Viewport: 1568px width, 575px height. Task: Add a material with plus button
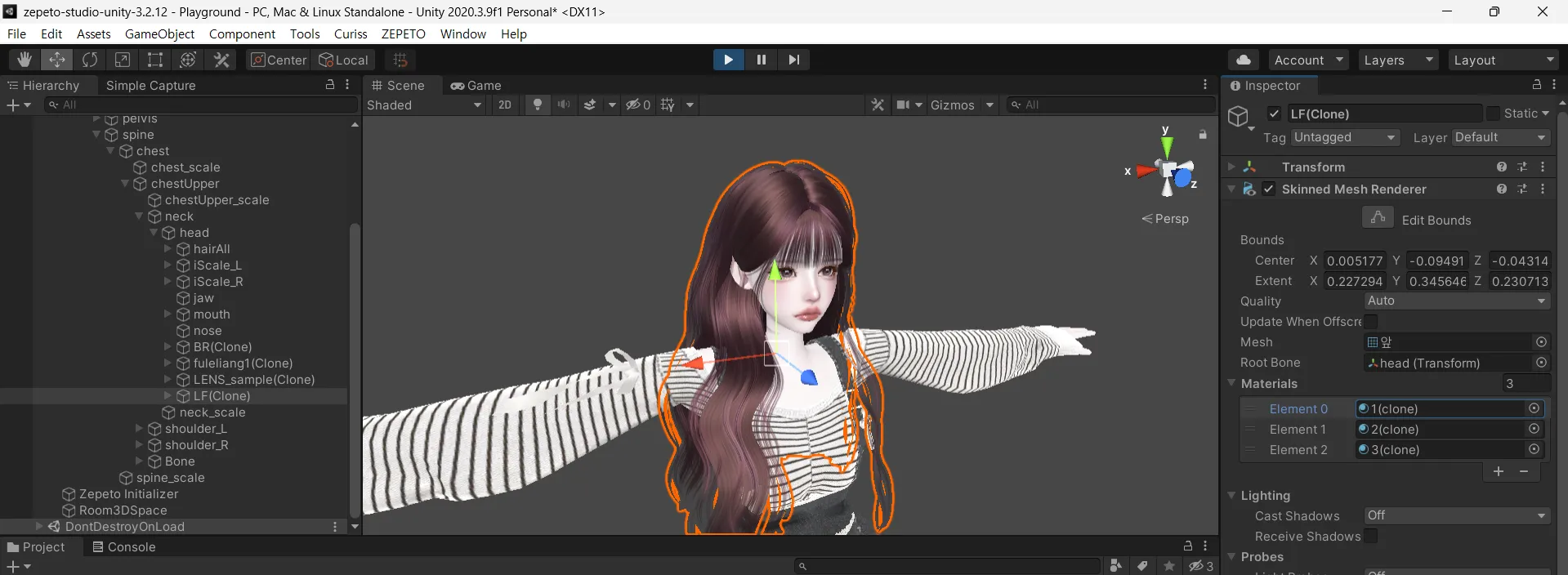pos(1499,471)
